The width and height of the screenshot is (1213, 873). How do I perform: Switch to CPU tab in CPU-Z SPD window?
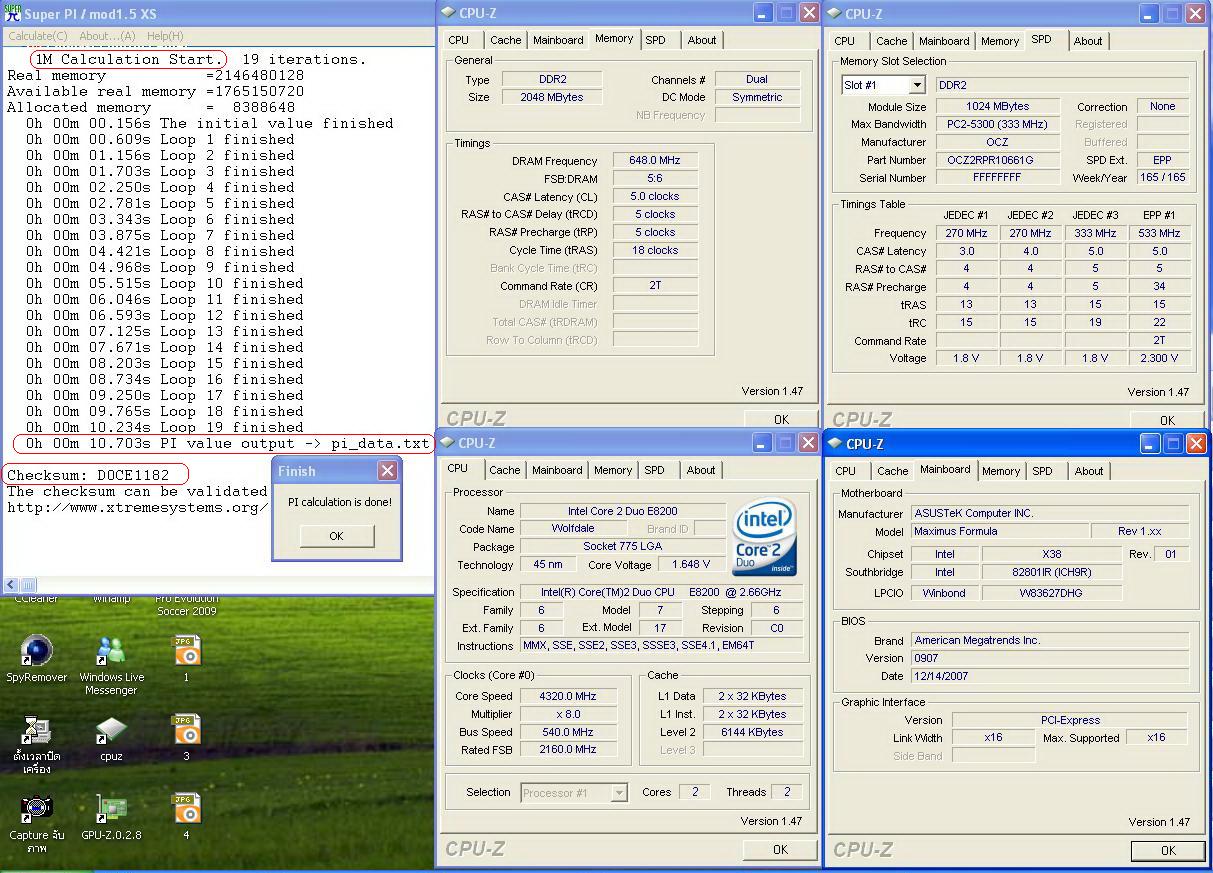click(845, 41)
